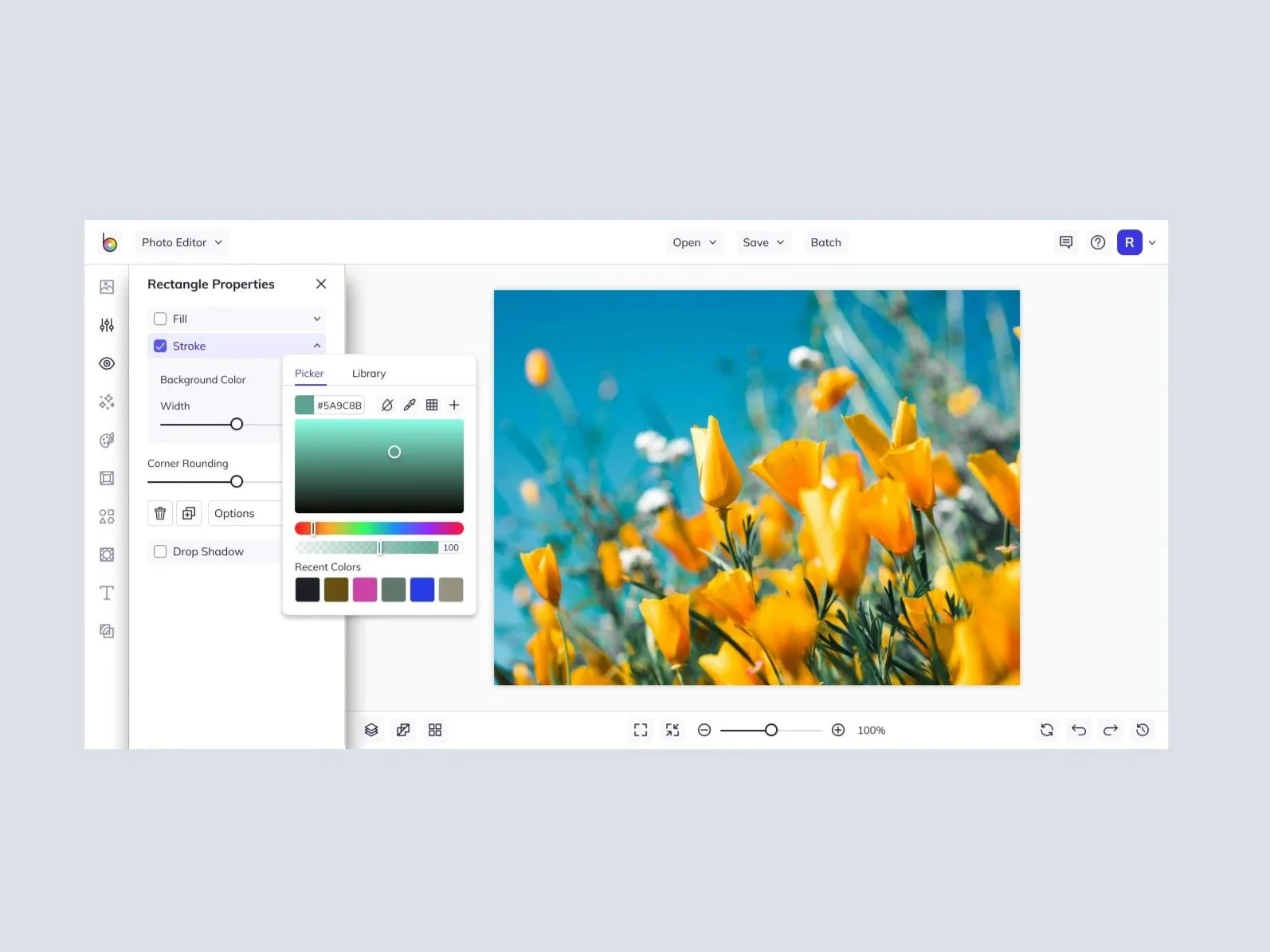Open the Save dropdown menu
The width and height of the screenshot is (1270, 952).
(x=763, y=242)
